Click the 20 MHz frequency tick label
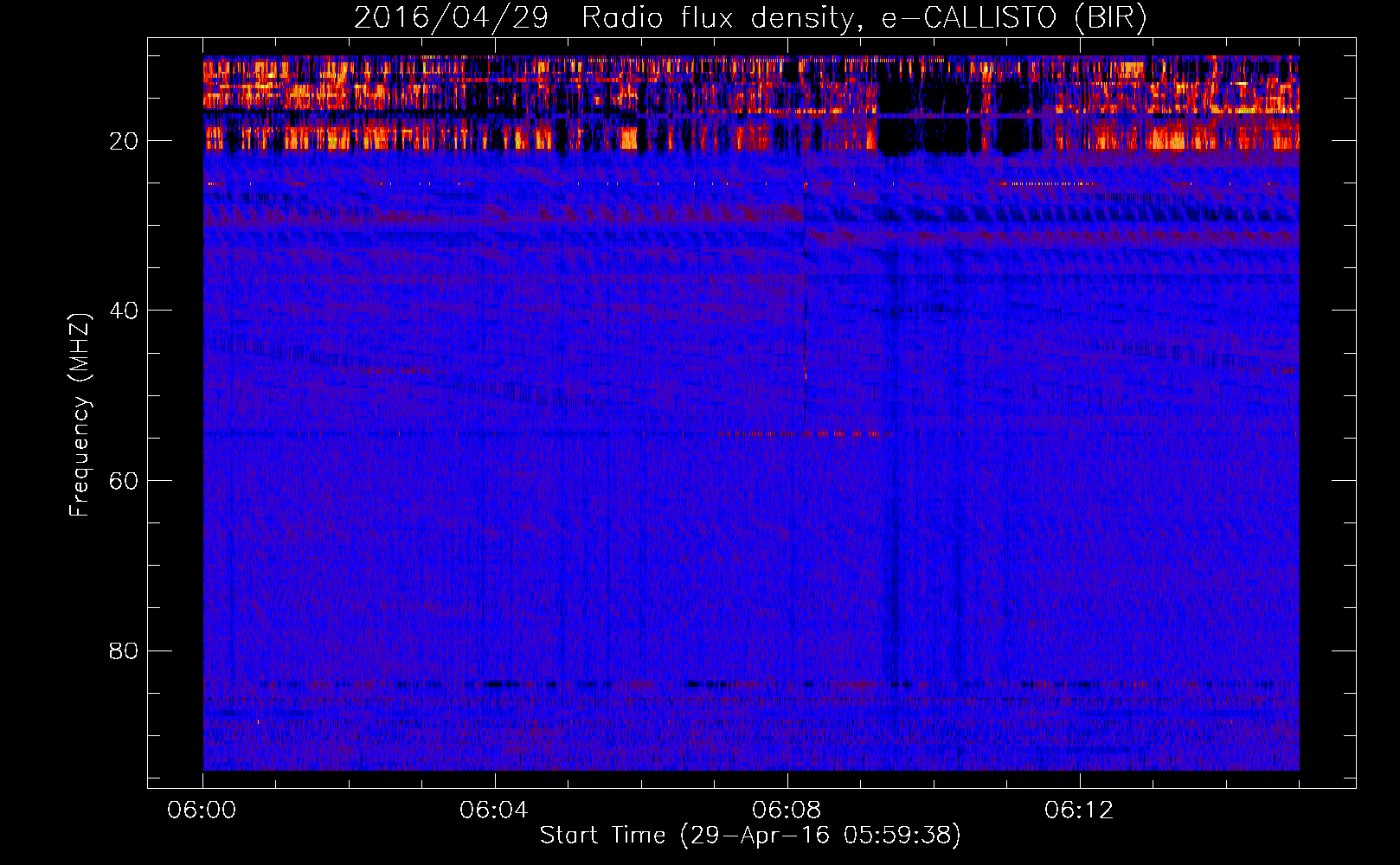Image resolution: width=1400 pixels, height=865 pixels. (x=124, y=141)
